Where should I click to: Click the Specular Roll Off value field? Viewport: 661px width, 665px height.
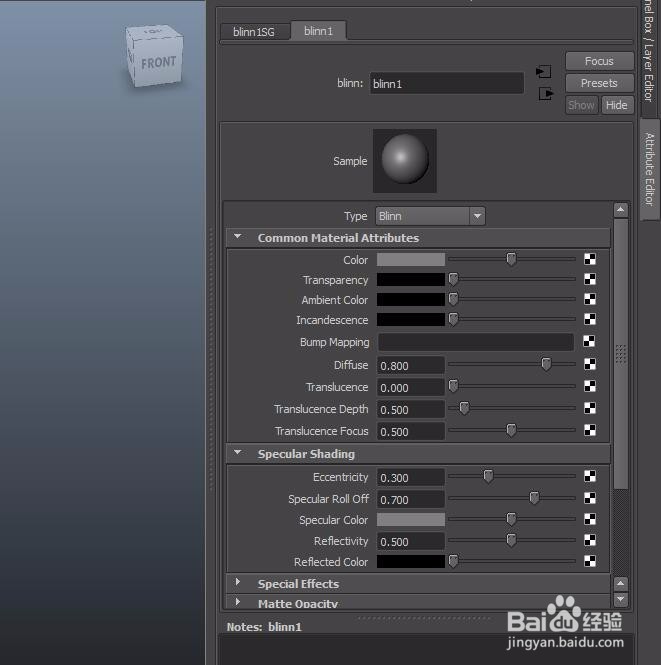[x=411, y=500]
